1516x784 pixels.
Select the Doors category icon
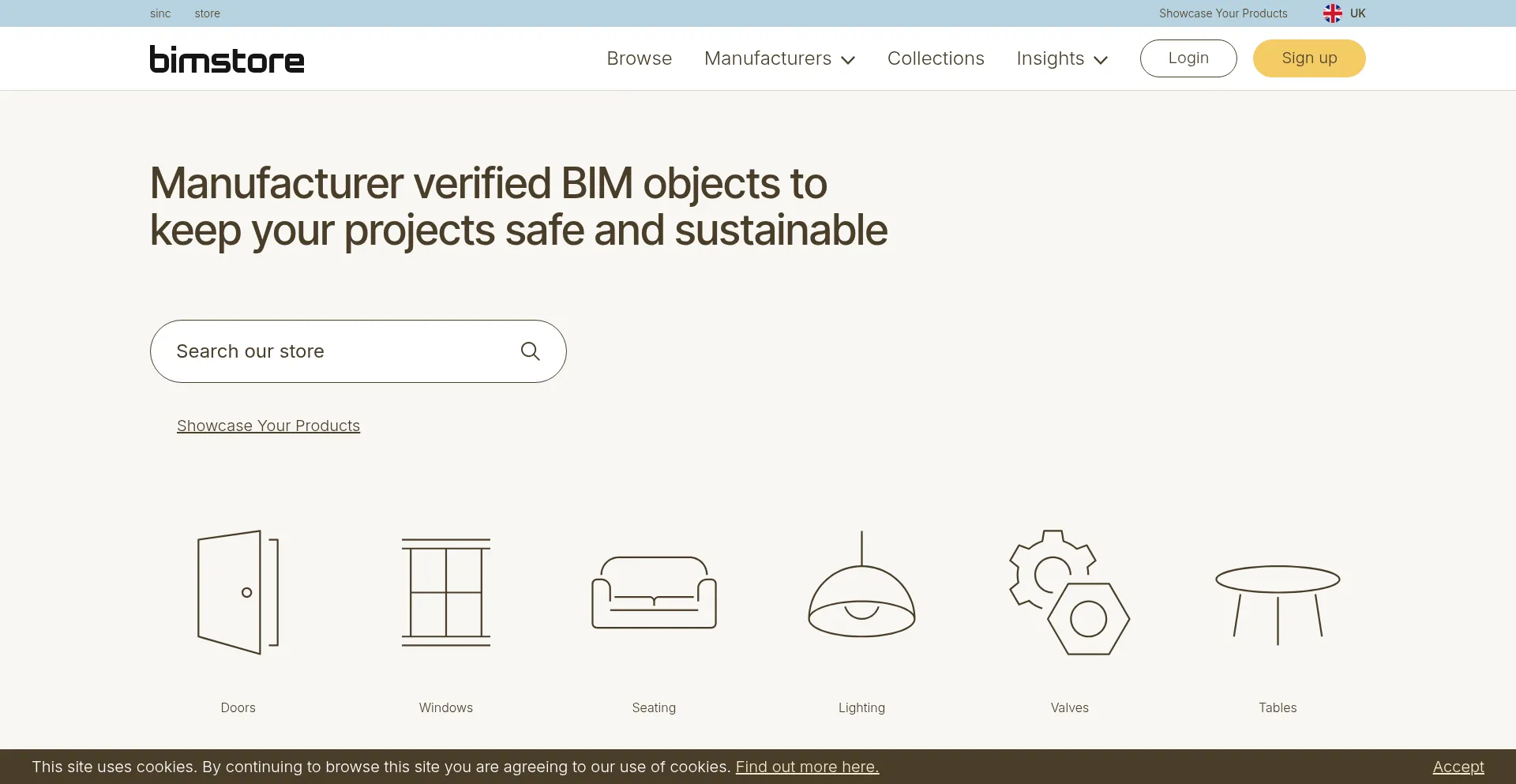click(237, 592)
